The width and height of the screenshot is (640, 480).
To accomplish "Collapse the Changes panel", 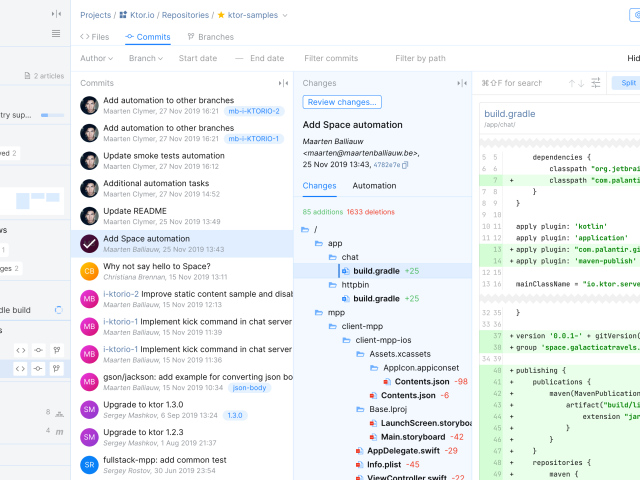I will (462, 83).
